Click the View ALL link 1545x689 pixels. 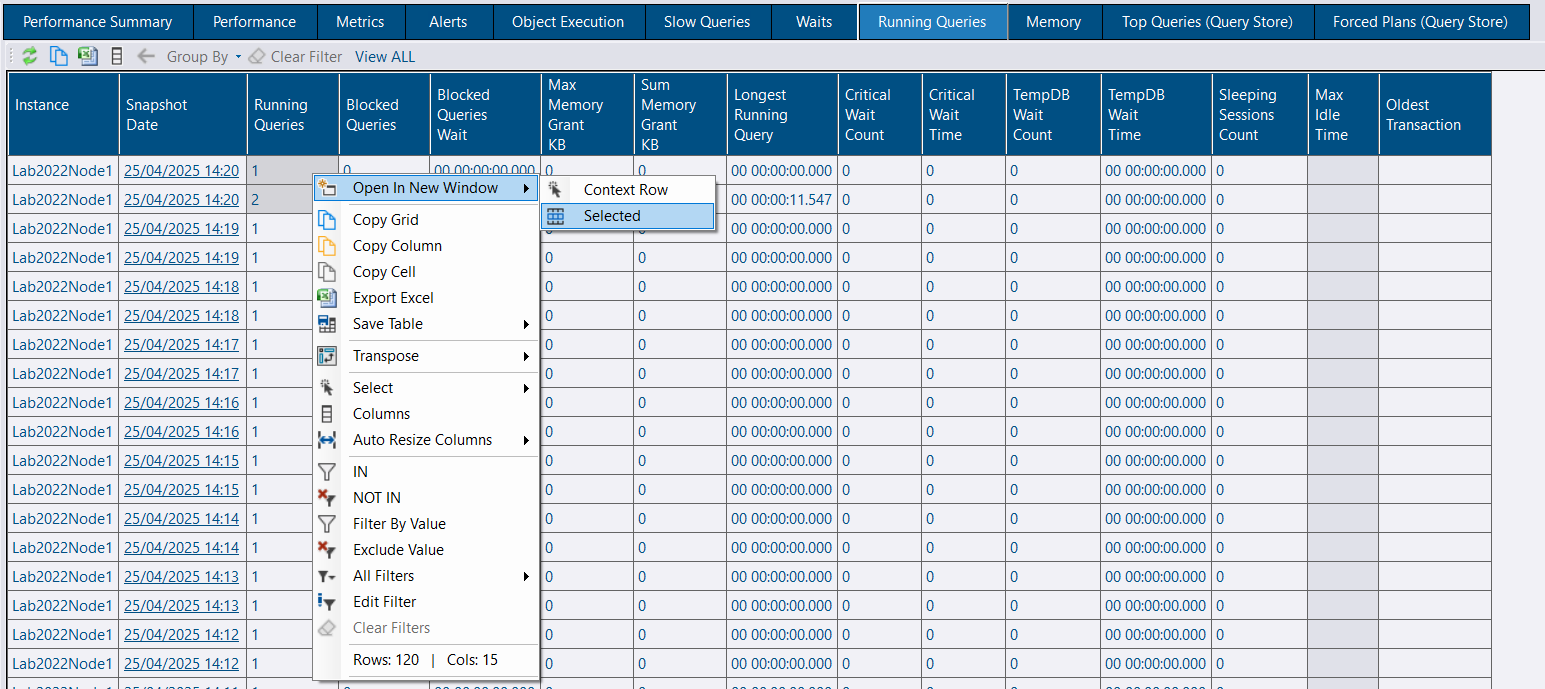coord(384,56)
